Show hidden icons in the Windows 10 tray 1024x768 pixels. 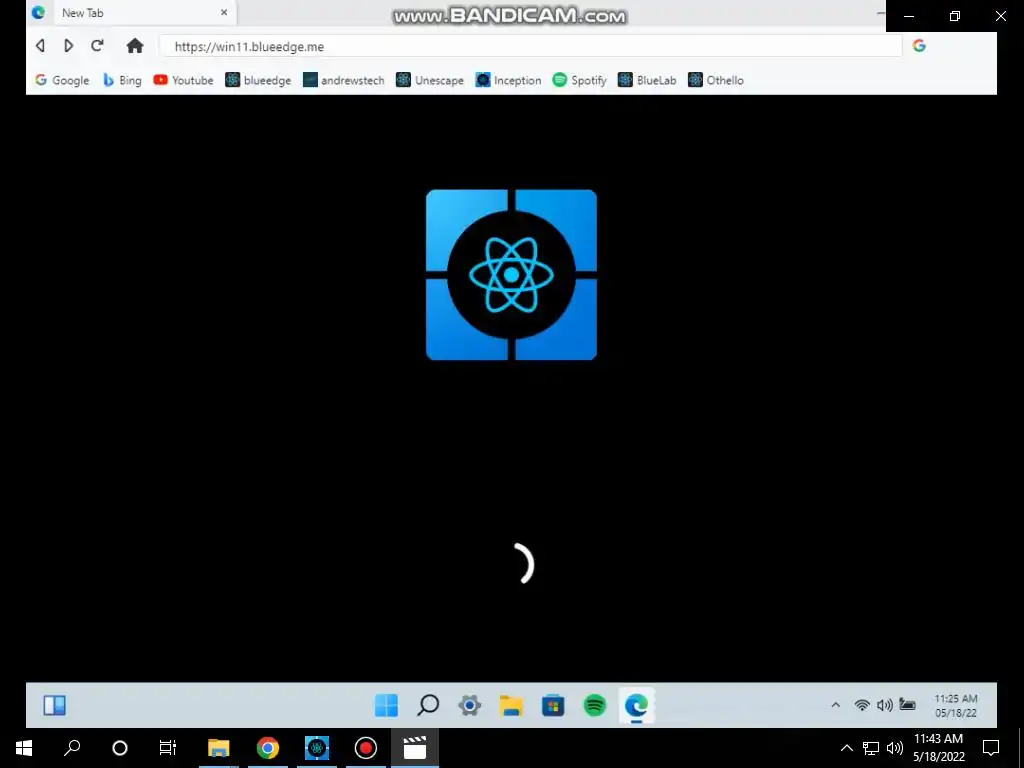click(x=846, y=748)
